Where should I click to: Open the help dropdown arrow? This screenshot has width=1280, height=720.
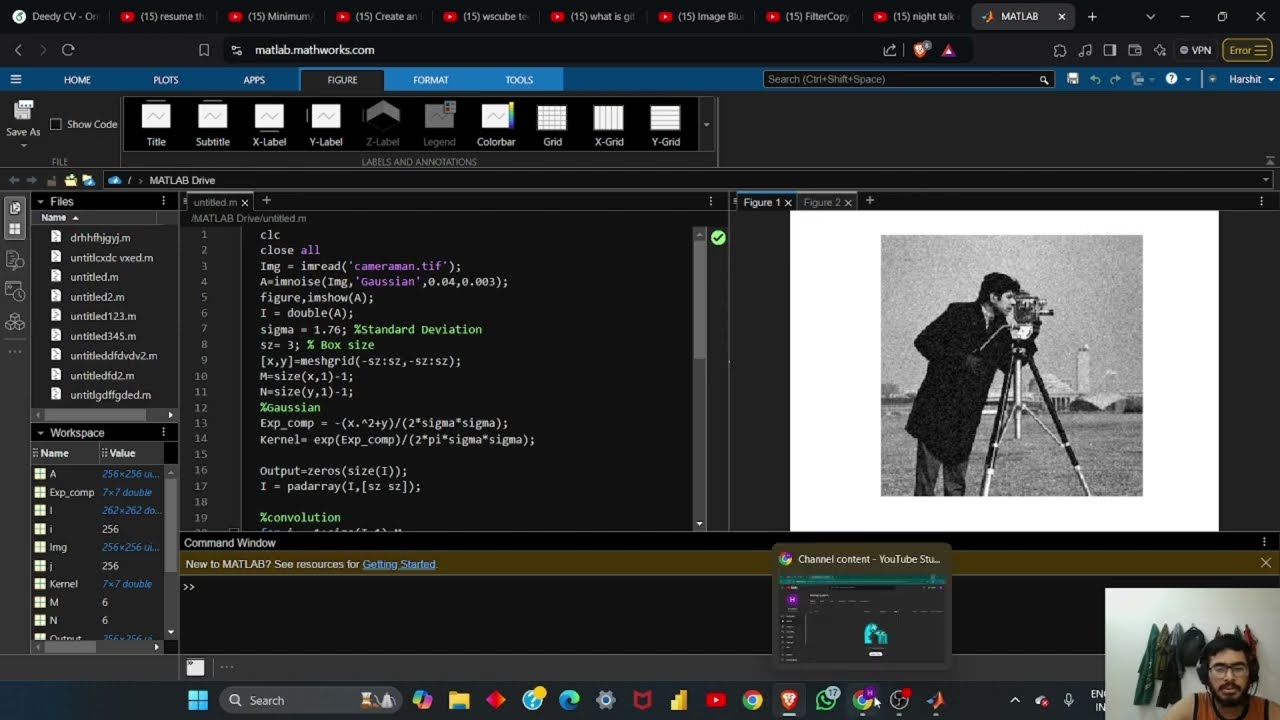pyautogui.click(x=1187, y=79)
